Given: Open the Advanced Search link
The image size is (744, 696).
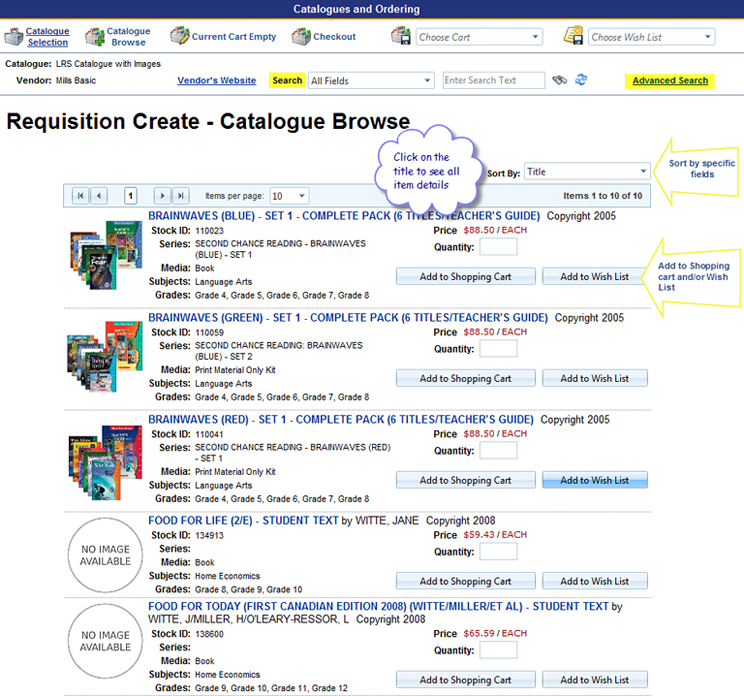Looking at the screenshot, I should [x=670, y=81].
